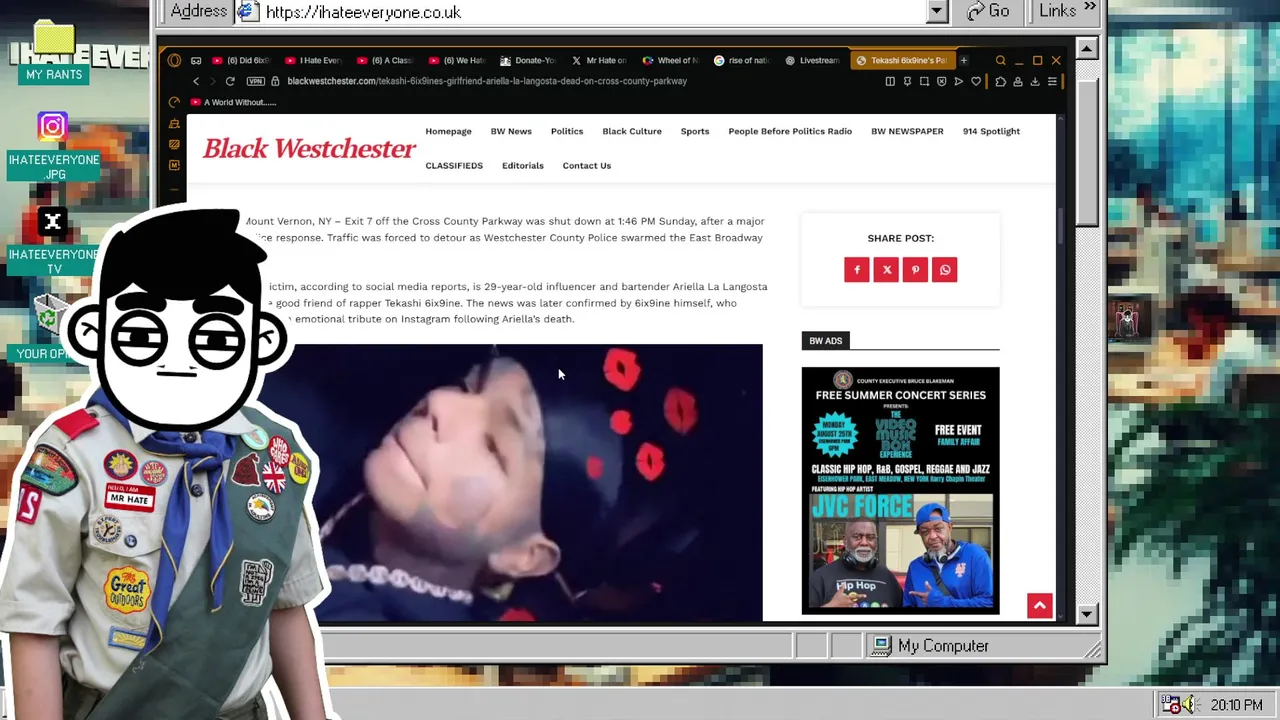The image size is (1280, 720).
Task: Open the Opera easy setup menu icon
Action: click(1052, 81)
